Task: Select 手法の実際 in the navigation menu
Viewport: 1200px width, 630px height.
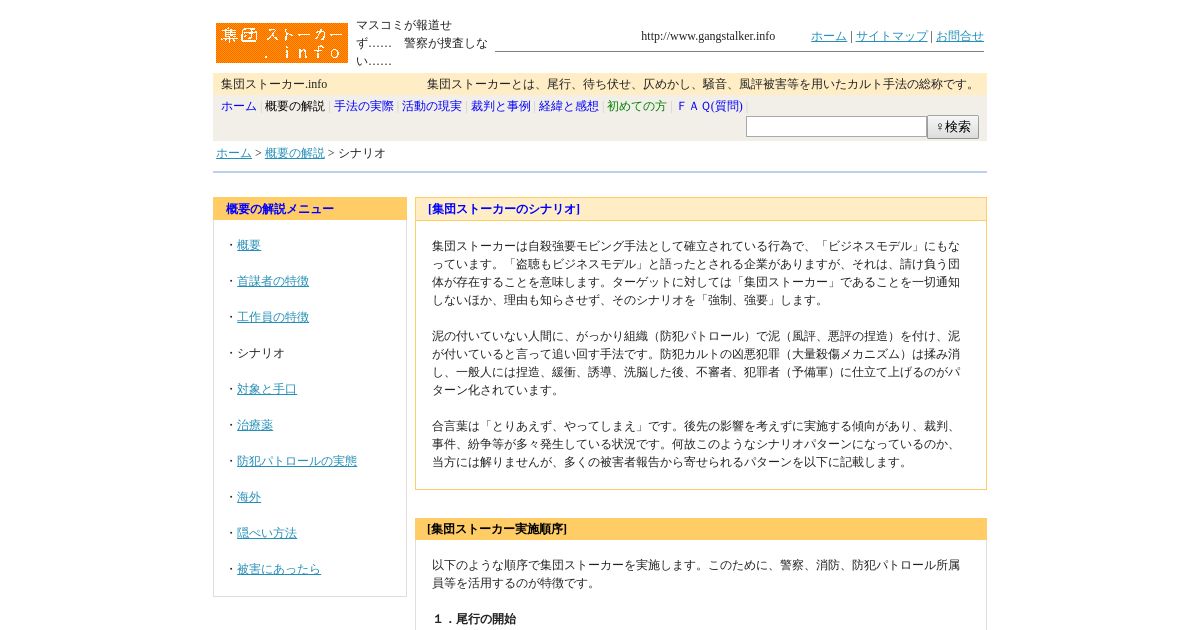Action: tap(364, 106)
